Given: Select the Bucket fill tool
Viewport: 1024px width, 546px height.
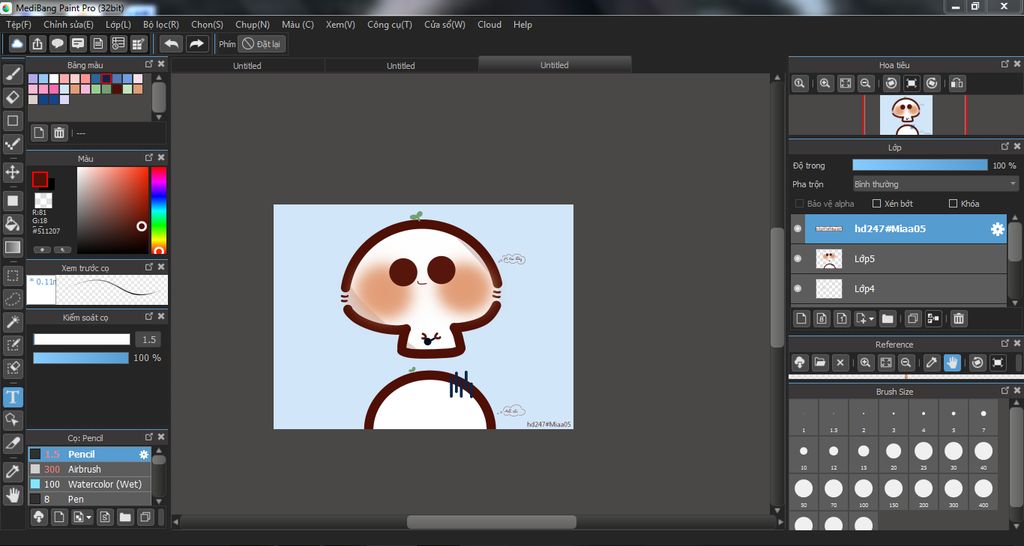Looking at the screenshot, I should [x=12, y=224].
